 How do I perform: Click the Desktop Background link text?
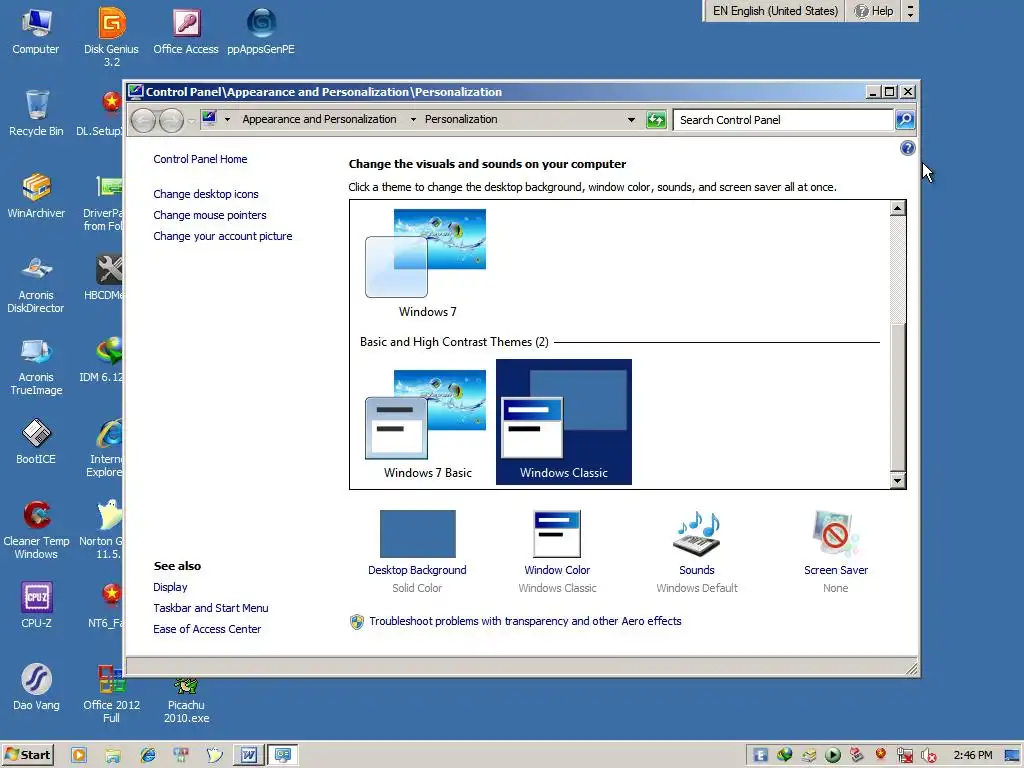(x=417, y=570)
